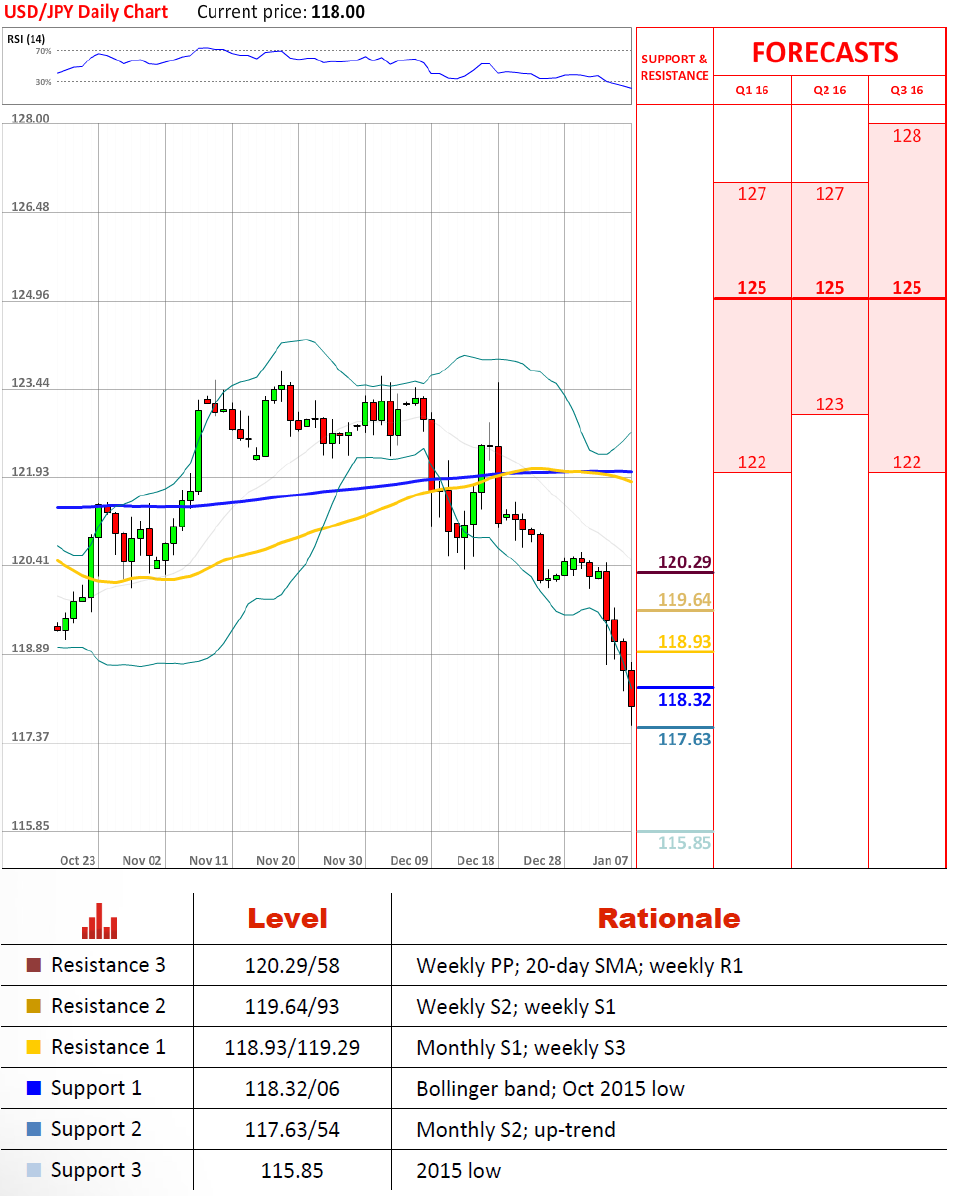Screen dimensions: 955x1196
Task: Click the Weekly PP; 20-day SMA rationale
Action: 580,966
